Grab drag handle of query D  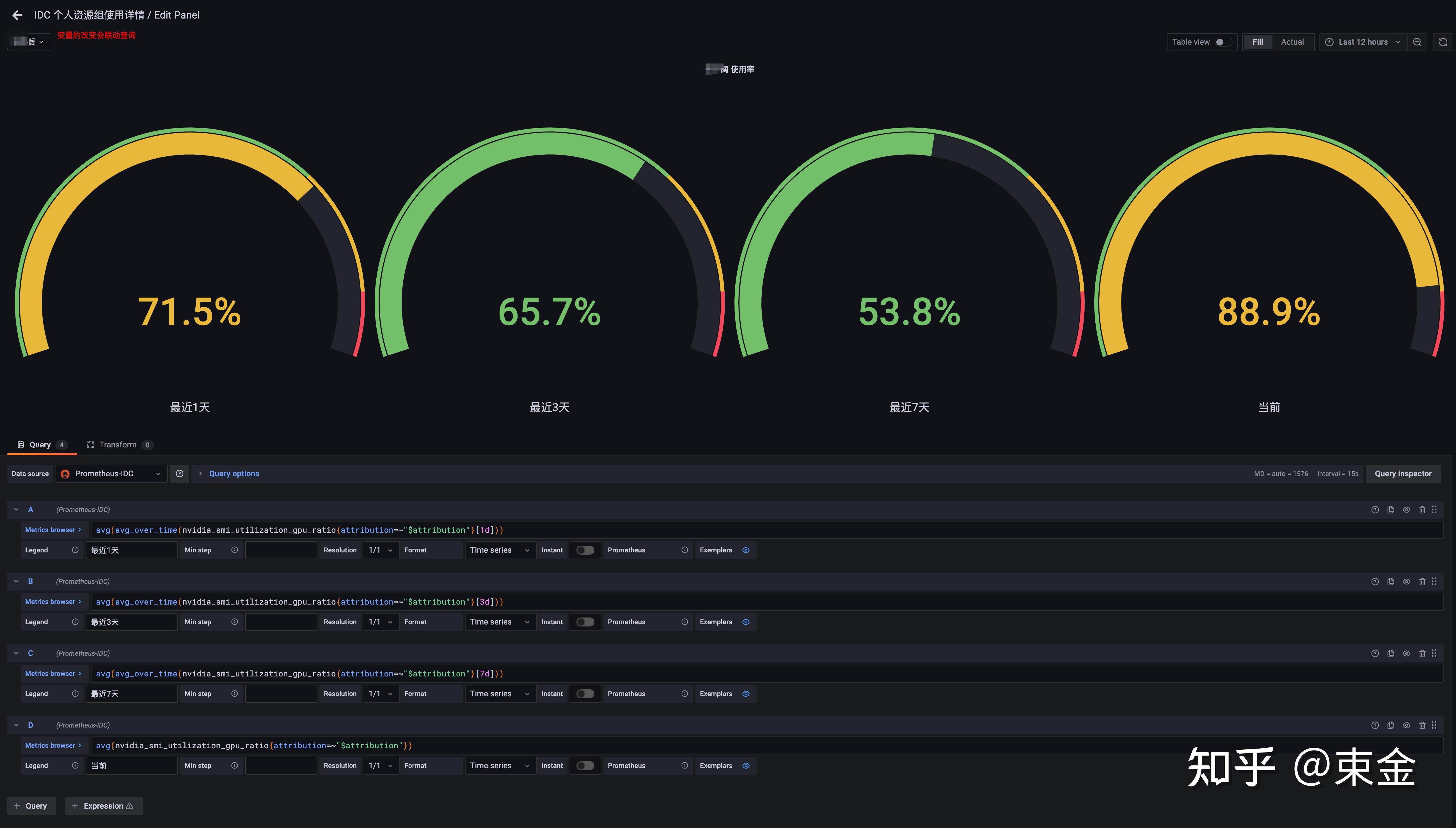click(x=1434, y=725)
